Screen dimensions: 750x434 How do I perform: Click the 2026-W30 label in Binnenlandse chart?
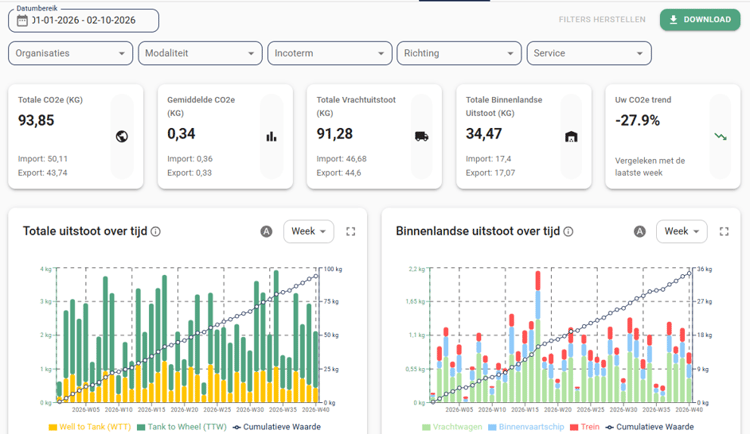coord(623,410)
